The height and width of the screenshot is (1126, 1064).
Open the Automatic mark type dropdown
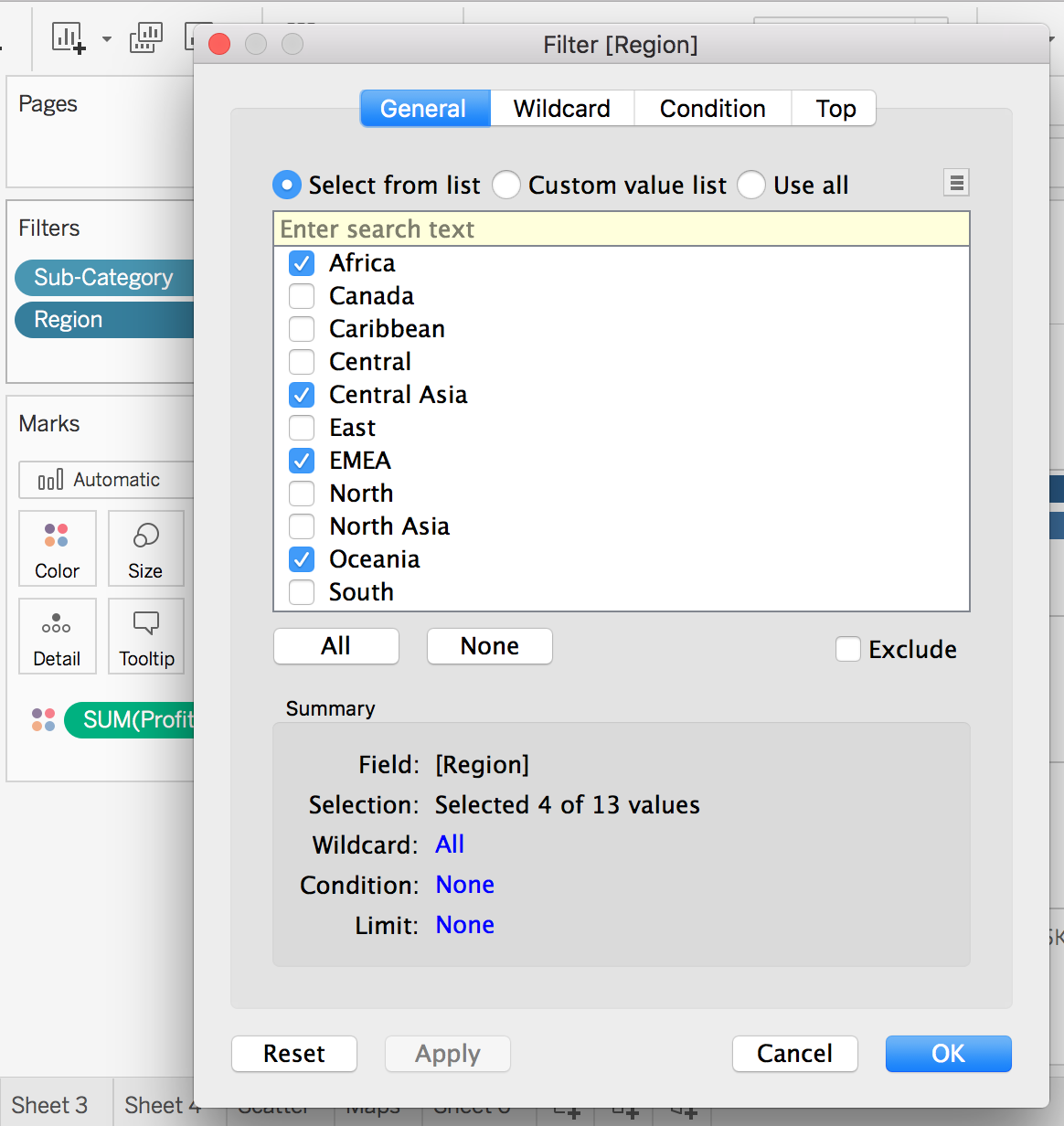coord(106,480)
